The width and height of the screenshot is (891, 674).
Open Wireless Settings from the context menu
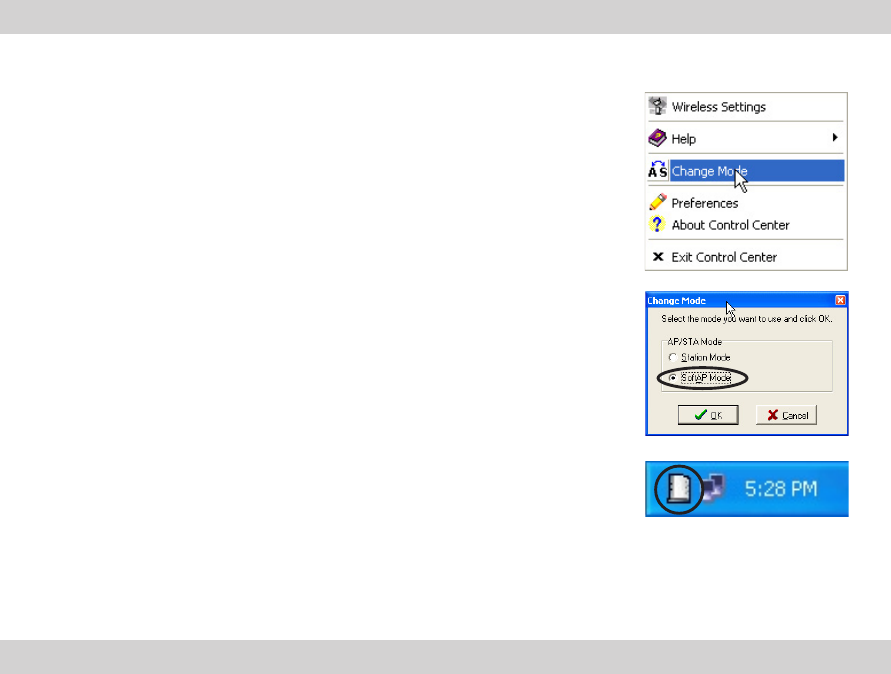tap(746, 107)
